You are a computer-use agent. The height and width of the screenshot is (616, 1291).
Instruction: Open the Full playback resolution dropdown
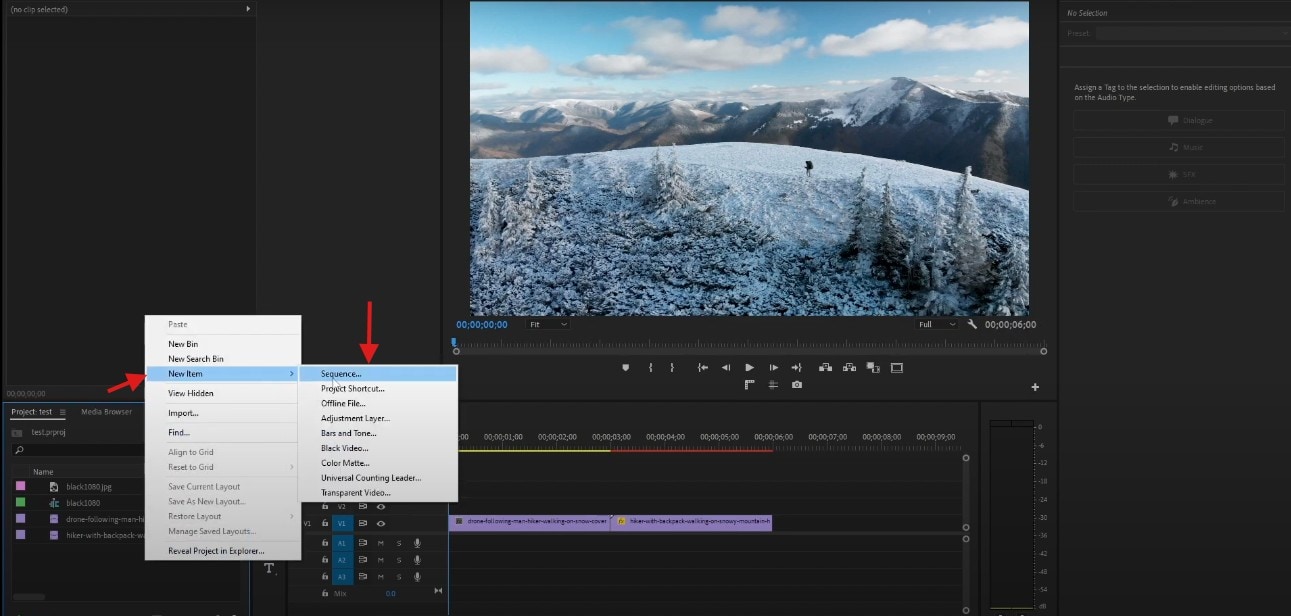934,324
